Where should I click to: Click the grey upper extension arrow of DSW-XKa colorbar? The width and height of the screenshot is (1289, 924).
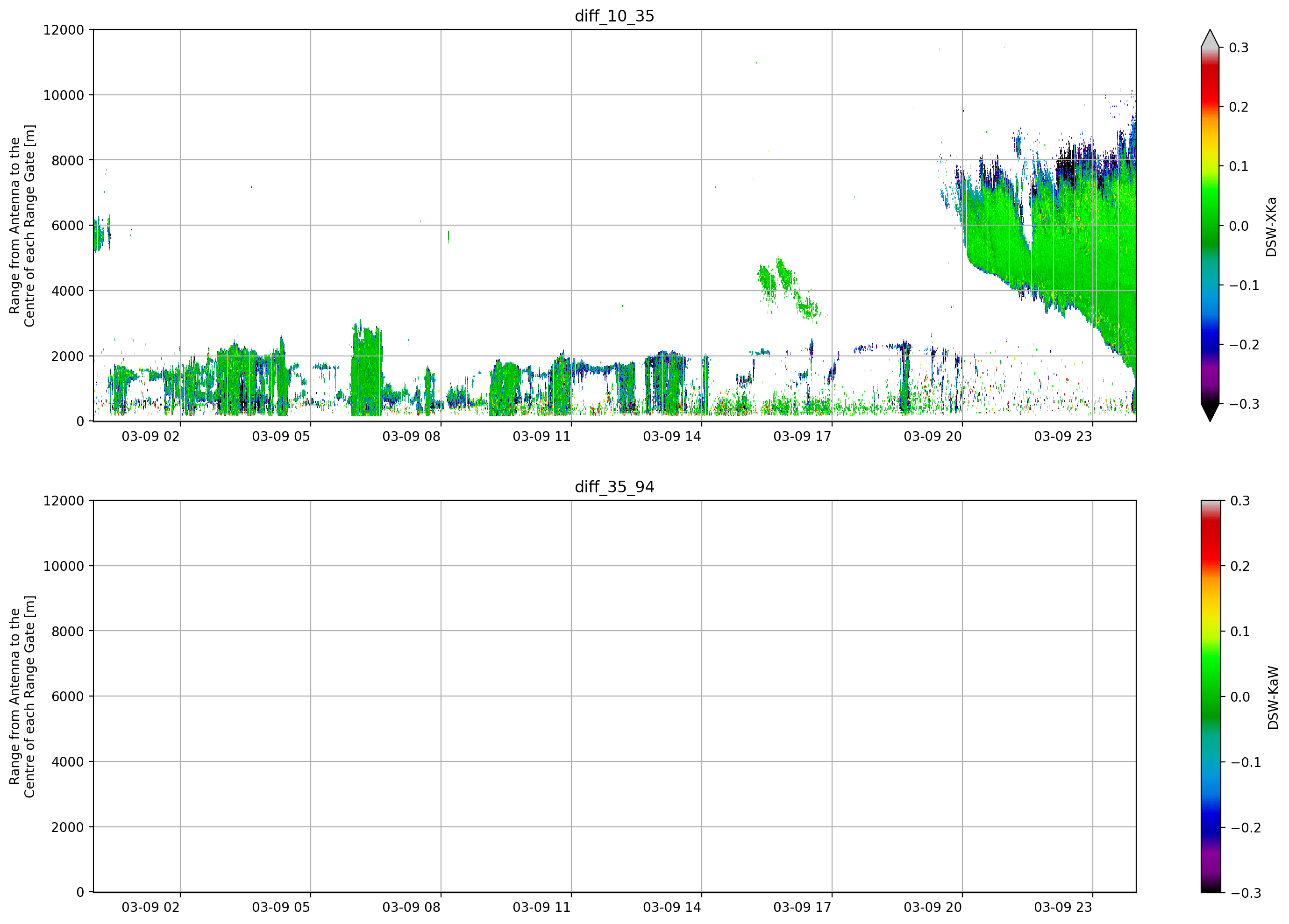coord(1210,39)
